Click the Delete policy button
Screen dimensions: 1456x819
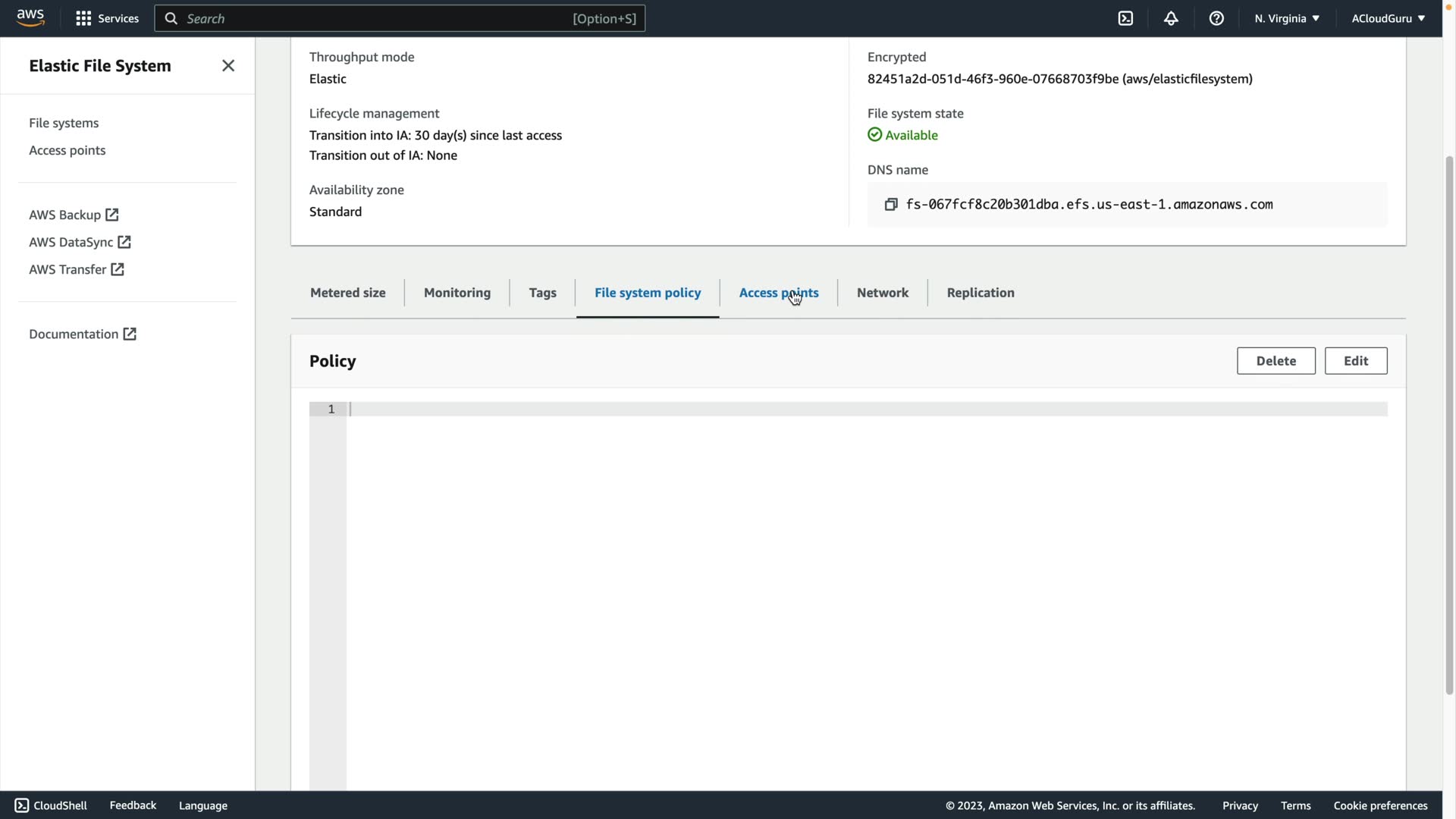click(1276, 361)
